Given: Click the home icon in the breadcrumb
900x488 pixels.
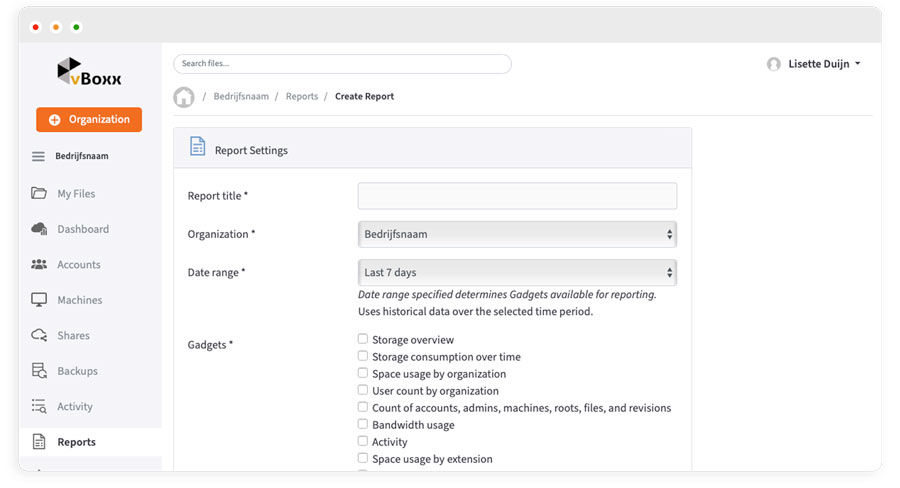Looking at the screenshot, I should point(184,97).
